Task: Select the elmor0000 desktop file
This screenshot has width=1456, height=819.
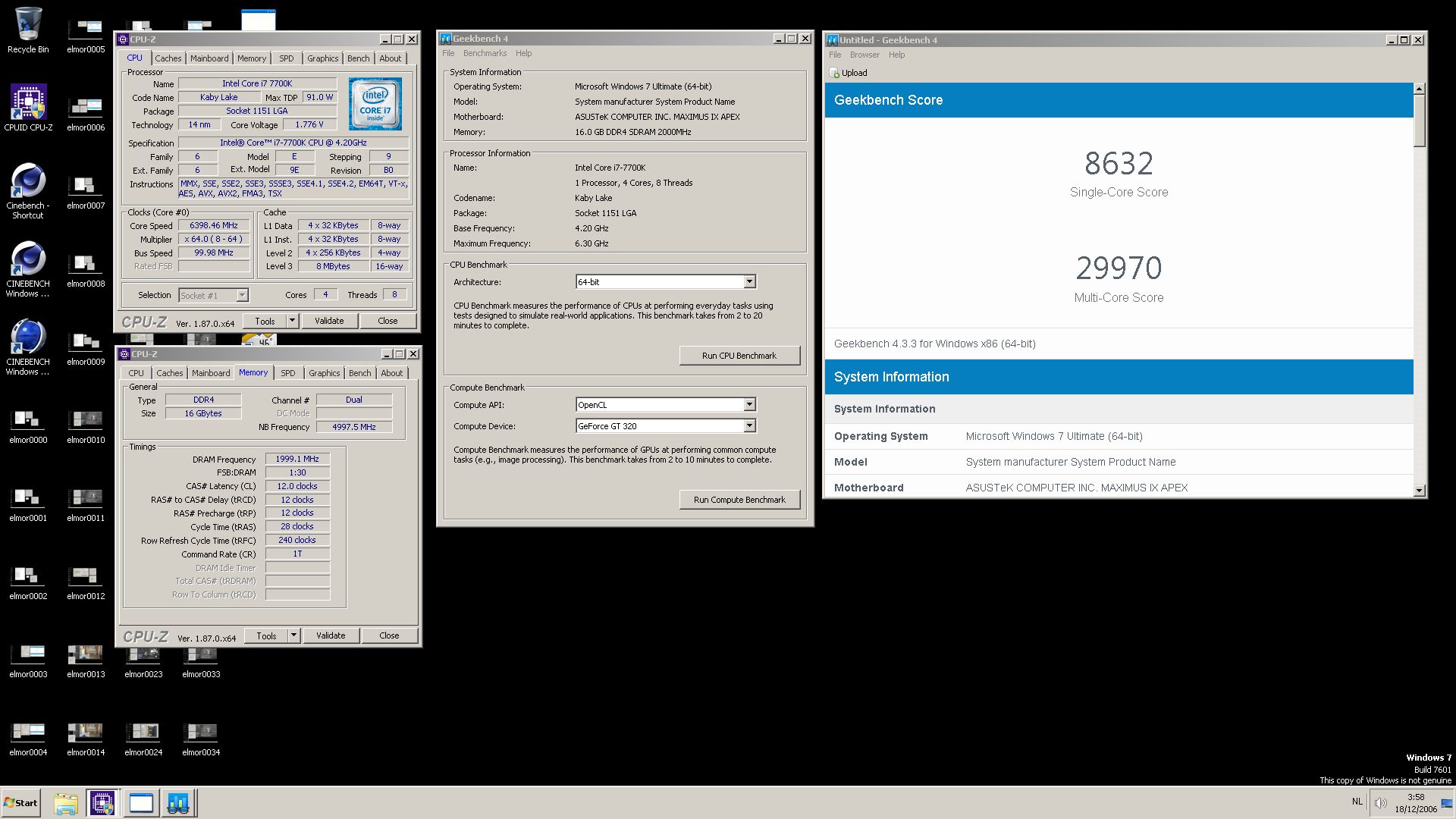Action: [x=28, y=426]
